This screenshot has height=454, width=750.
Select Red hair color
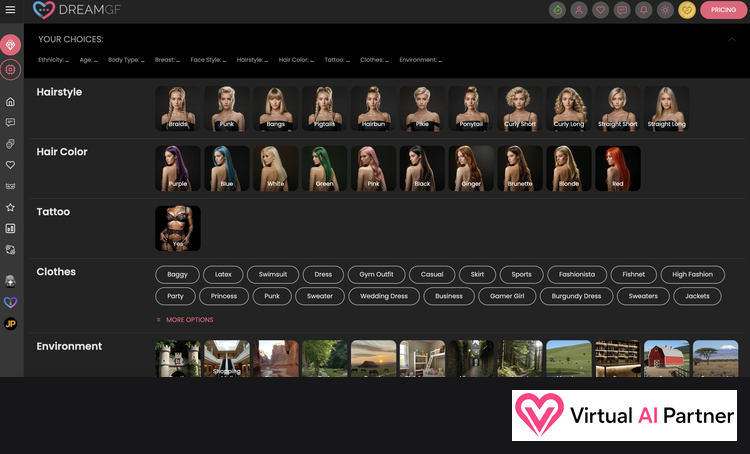(618, 168)
